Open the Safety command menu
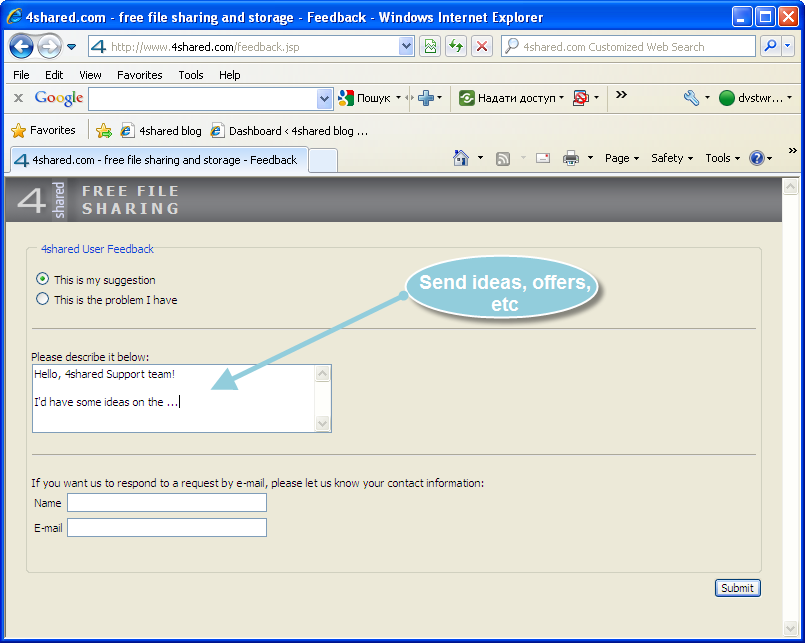 click(672, 158)
